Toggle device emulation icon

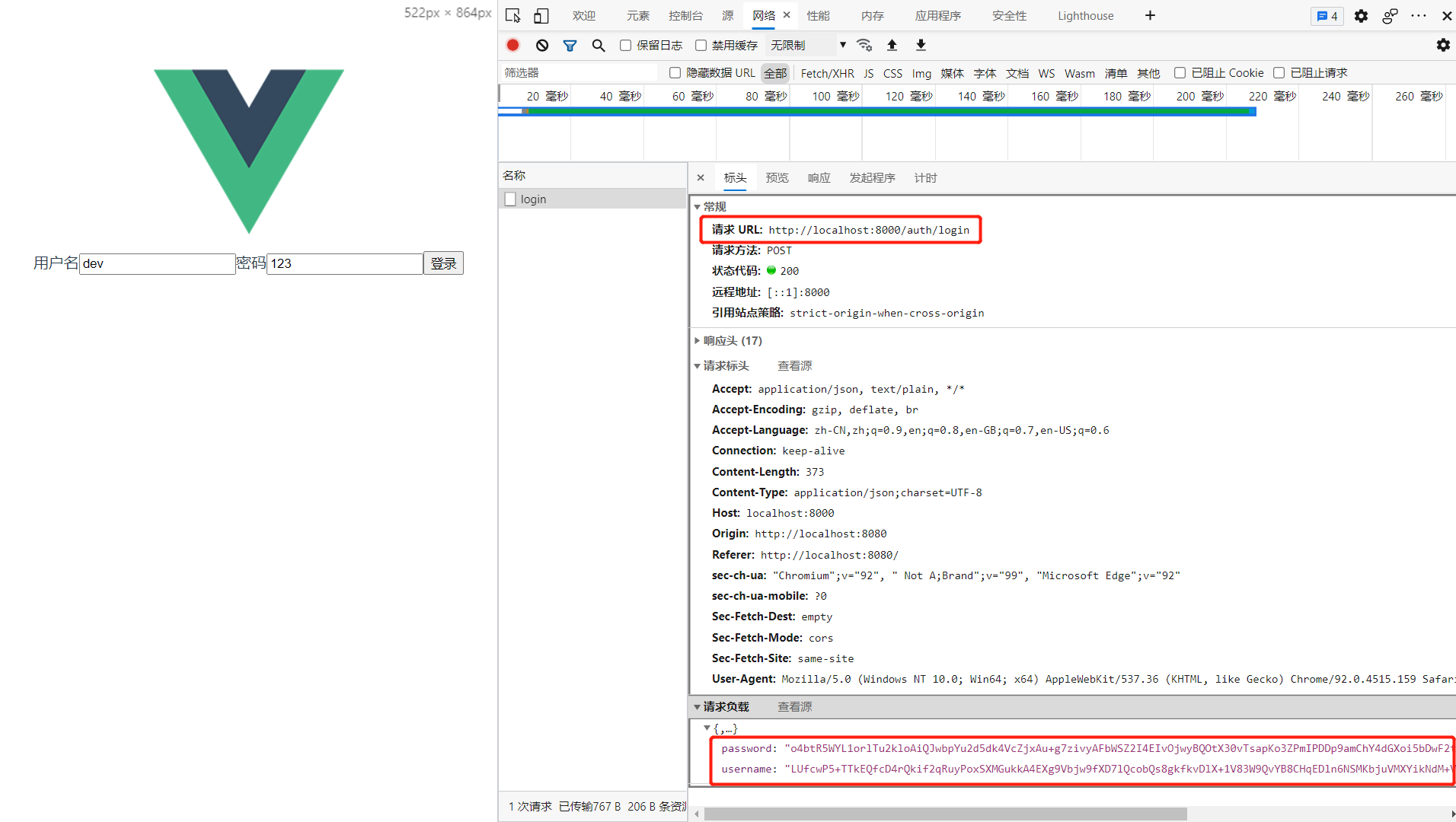541,15
